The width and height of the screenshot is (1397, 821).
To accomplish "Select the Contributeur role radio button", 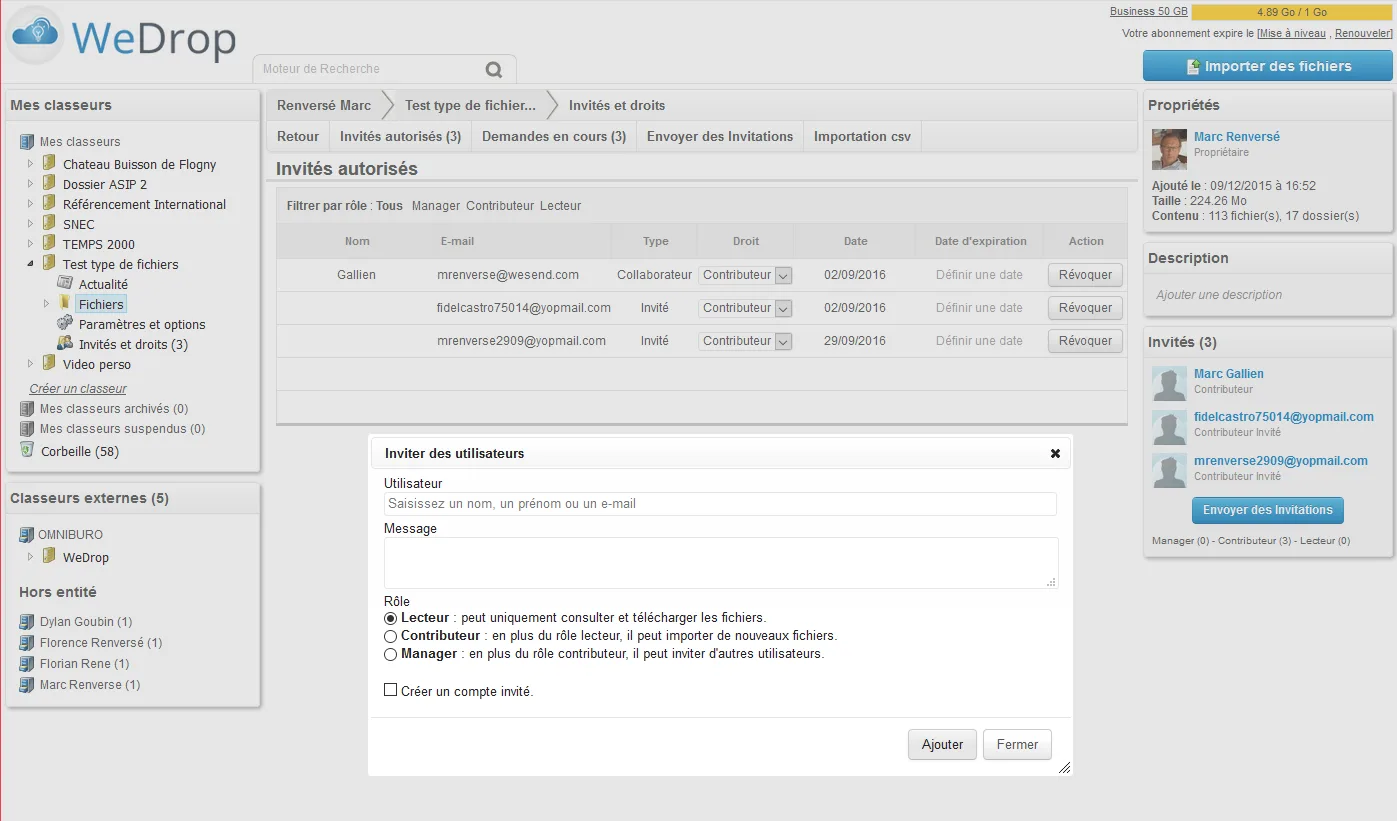I will click(x=391, y=636).
